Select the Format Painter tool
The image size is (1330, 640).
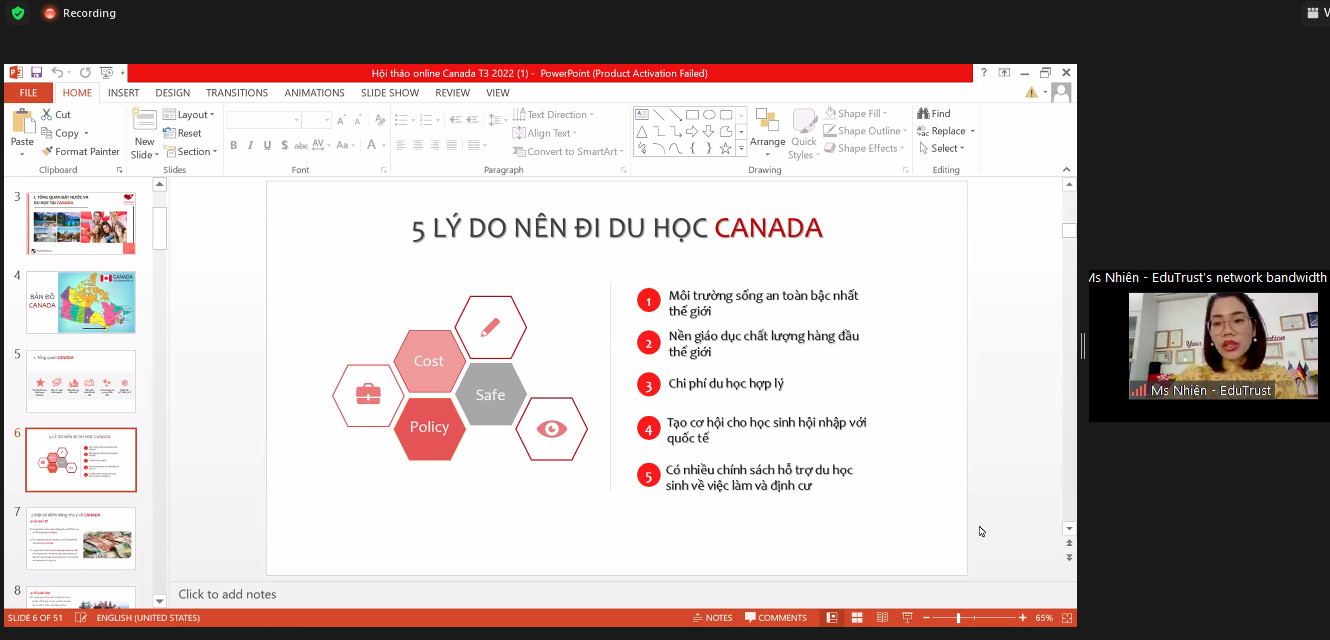coord(80,152)
